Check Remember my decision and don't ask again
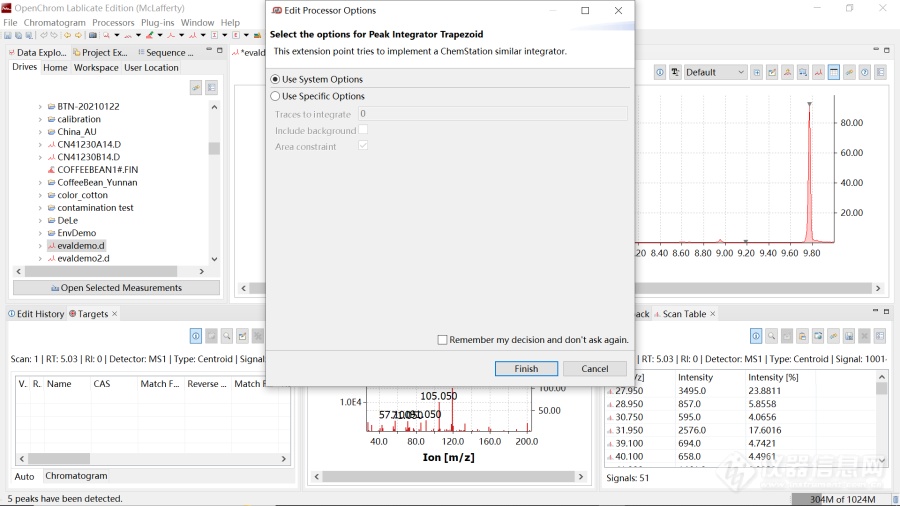900x506 pixels. 443,340
